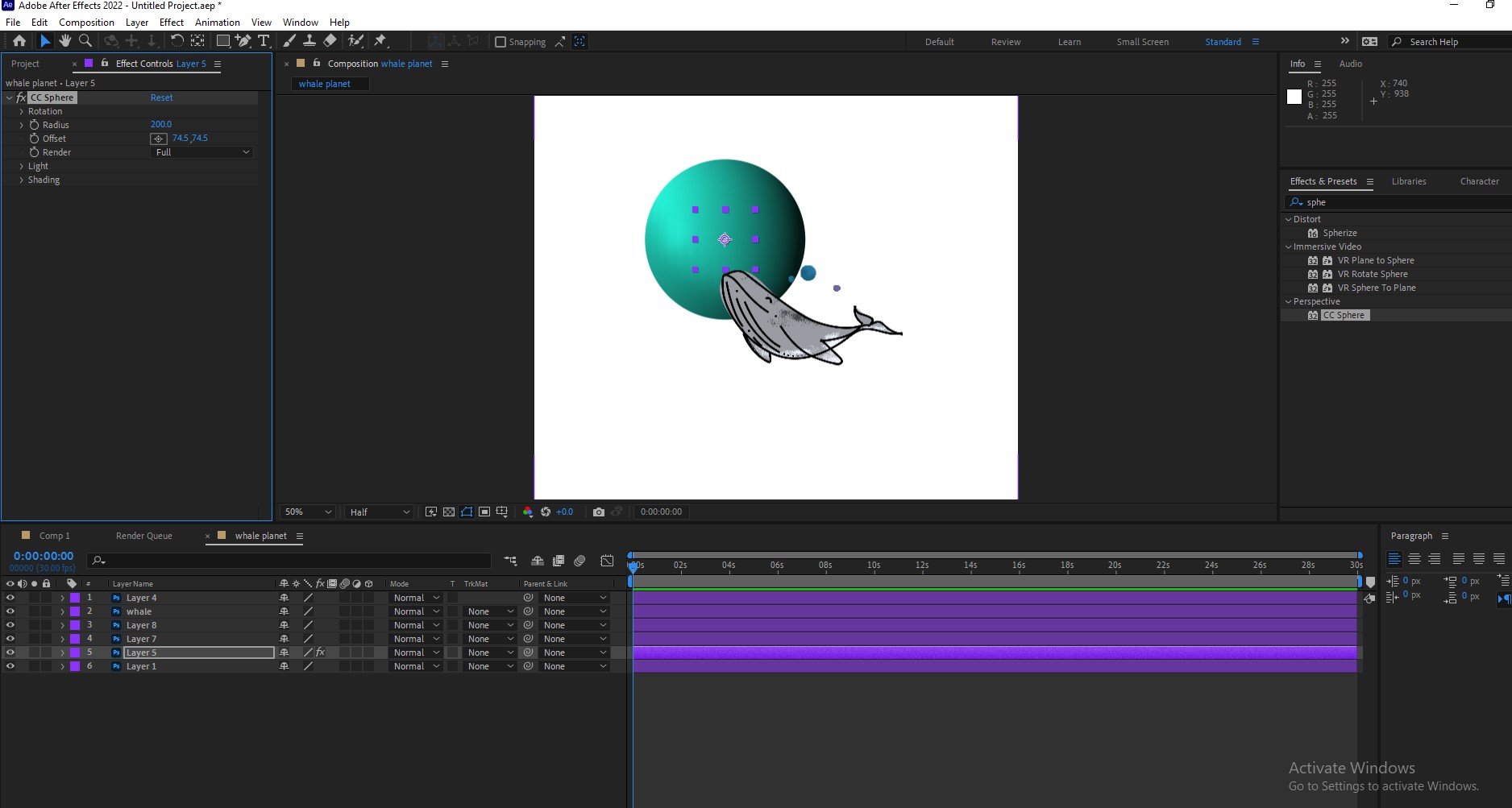Image resolution: width=1512 pixels, height=808 pixels.
Task: Open the Render dropdown set to Full
Action: coord(201,152)
